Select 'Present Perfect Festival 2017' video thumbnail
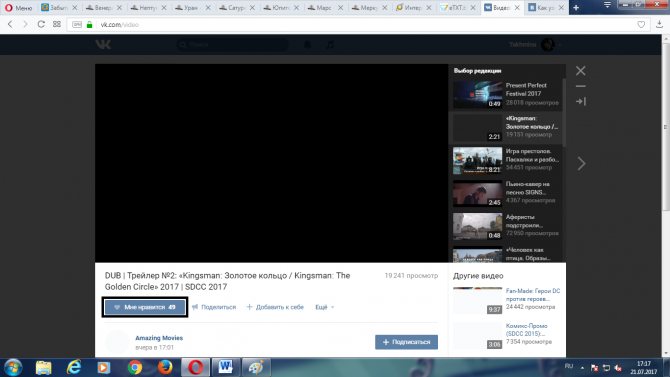Screen dimensions: 670x377 pos(477,94)
